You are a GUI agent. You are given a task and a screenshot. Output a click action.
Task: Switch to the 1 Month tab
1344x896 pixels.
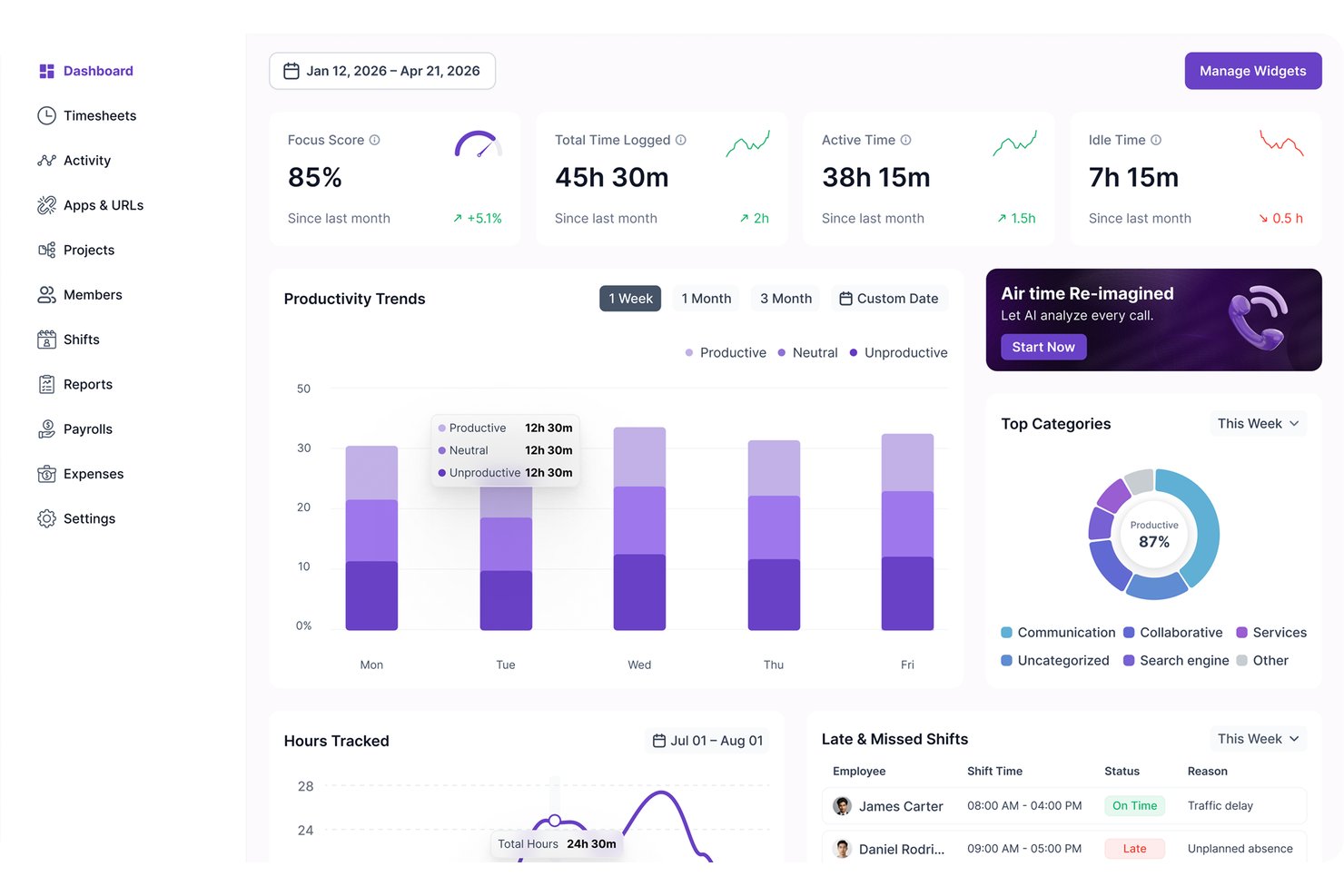tap(706, 299)
